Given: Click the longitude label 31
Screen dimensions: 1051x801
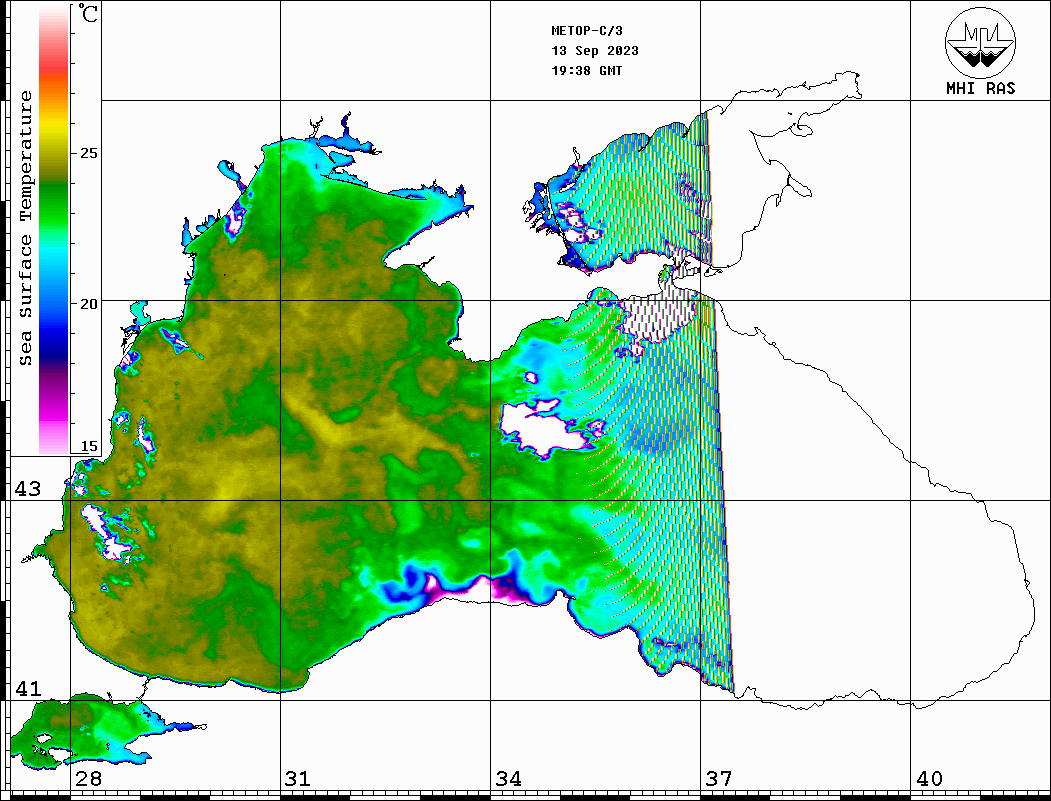Looking at the screenshot, I should (298, 778).
